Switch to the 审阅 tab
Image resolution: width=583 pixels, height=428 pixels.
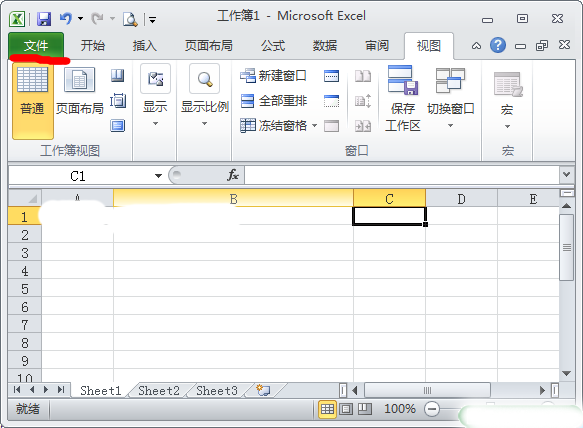pyautogui.click(x=377, y=46)
